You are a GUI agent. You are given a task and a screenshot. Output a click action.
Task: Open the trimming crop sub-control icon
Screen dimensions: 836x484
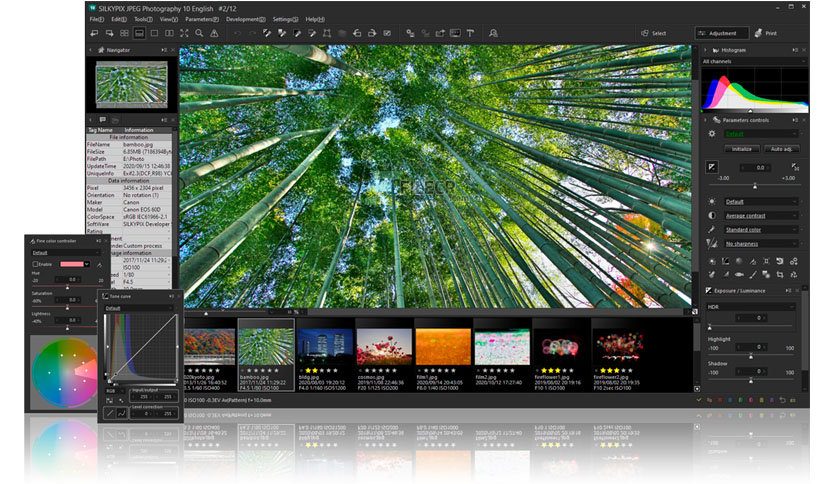pyautogui.click(x=780, y=275)
